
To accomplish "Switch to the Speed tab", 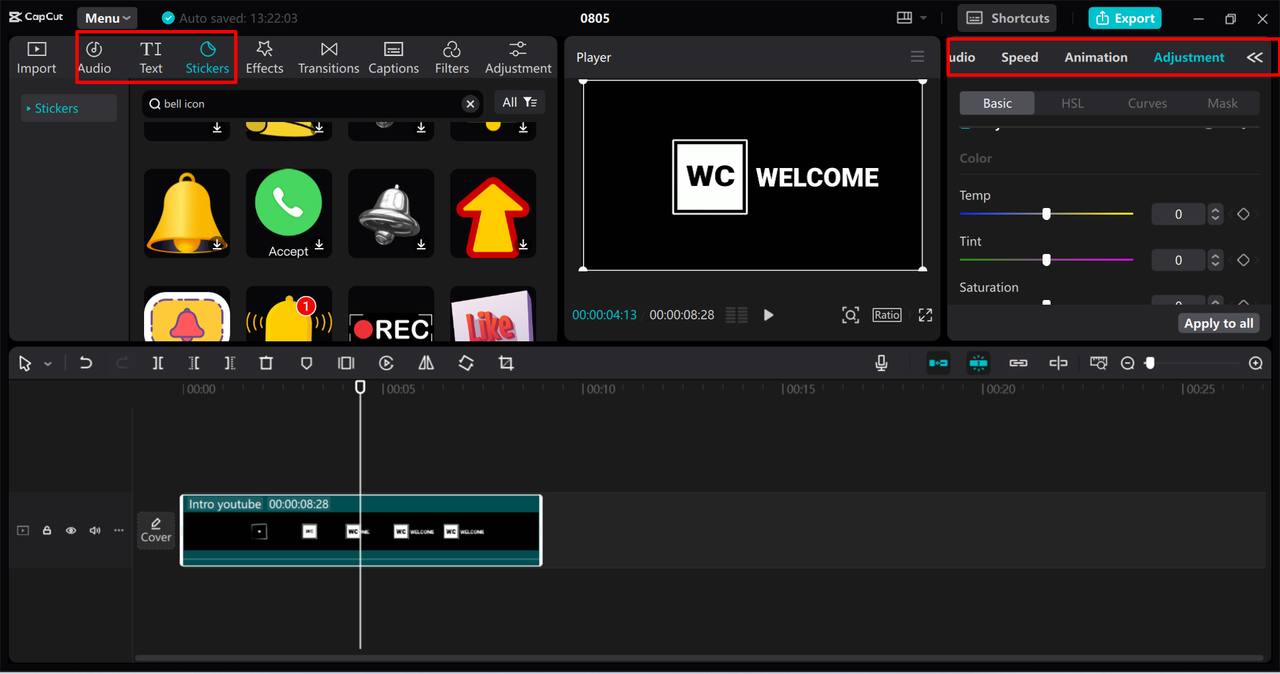I will [x=1020, y=57].
